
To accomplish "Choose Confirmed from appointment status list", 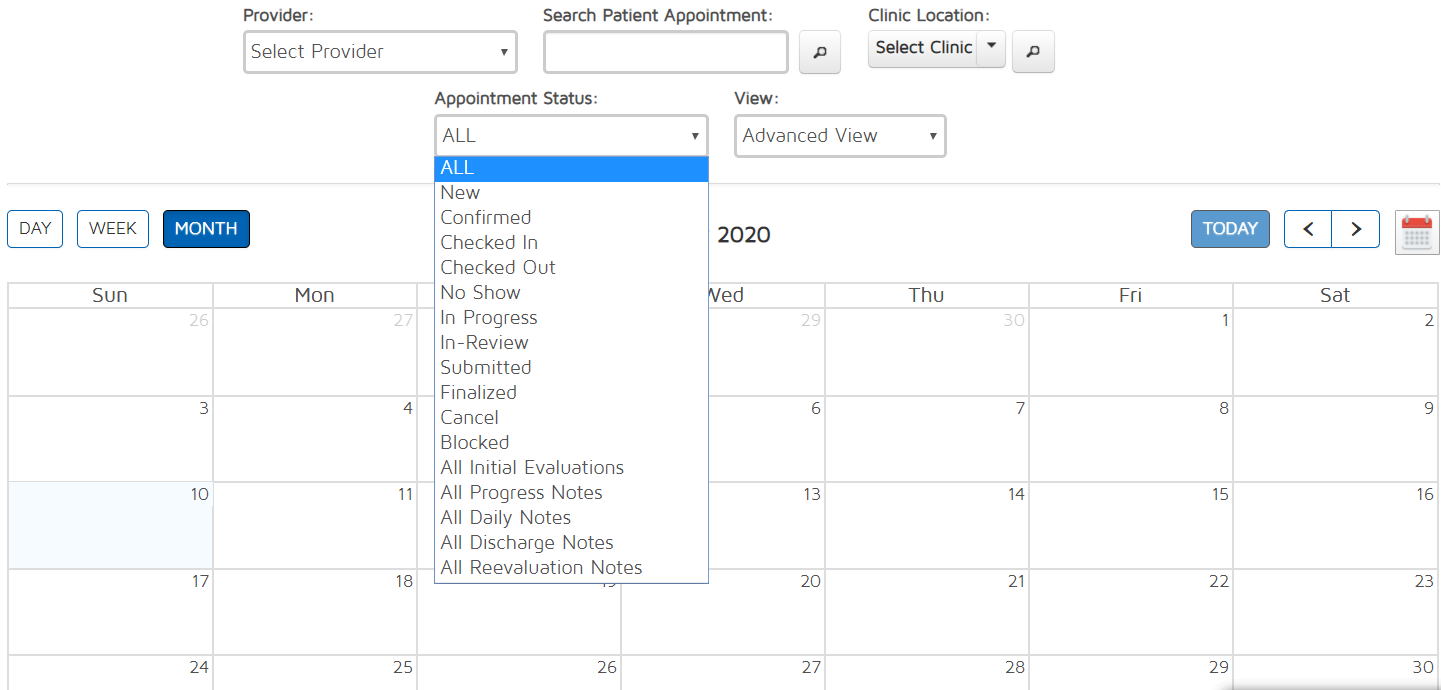I will tap(486, 218).
